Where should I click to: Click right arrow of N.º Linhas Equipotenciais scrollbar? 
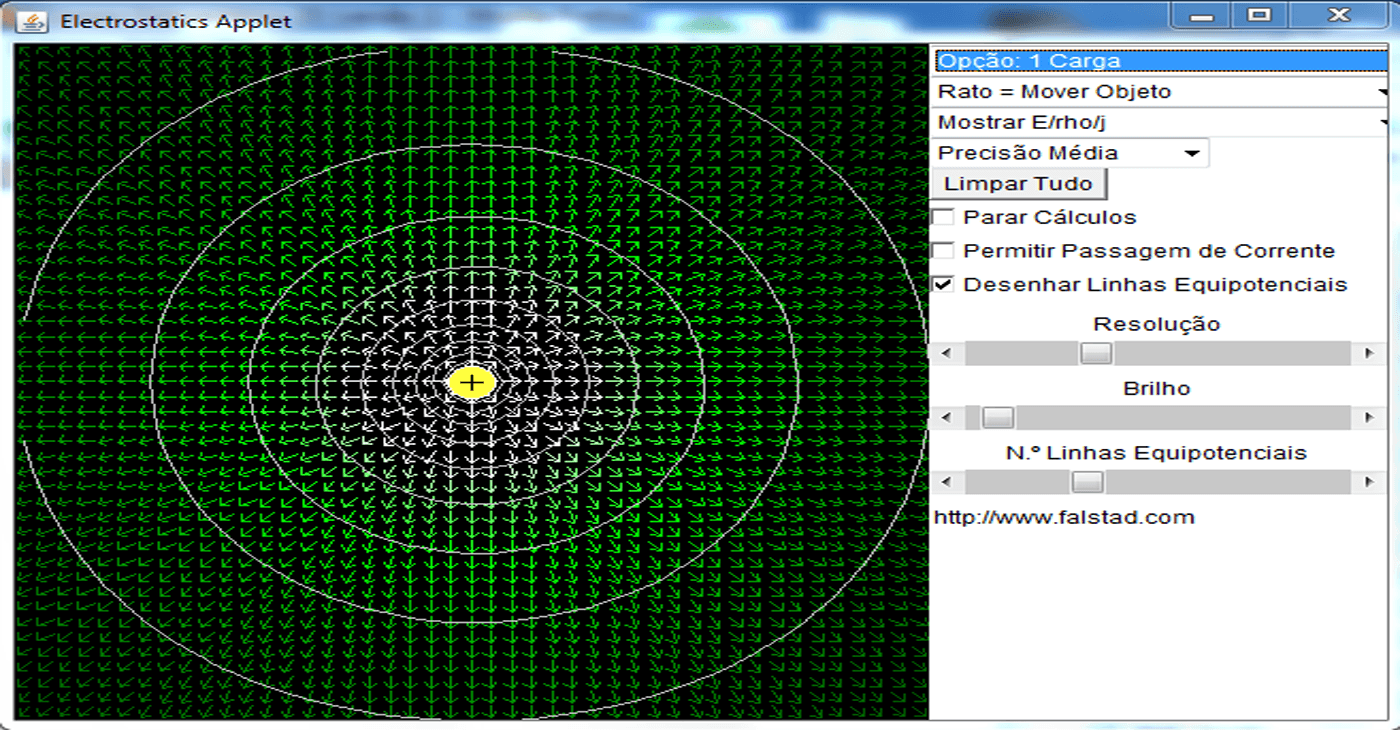click(x=1369, y=482)
